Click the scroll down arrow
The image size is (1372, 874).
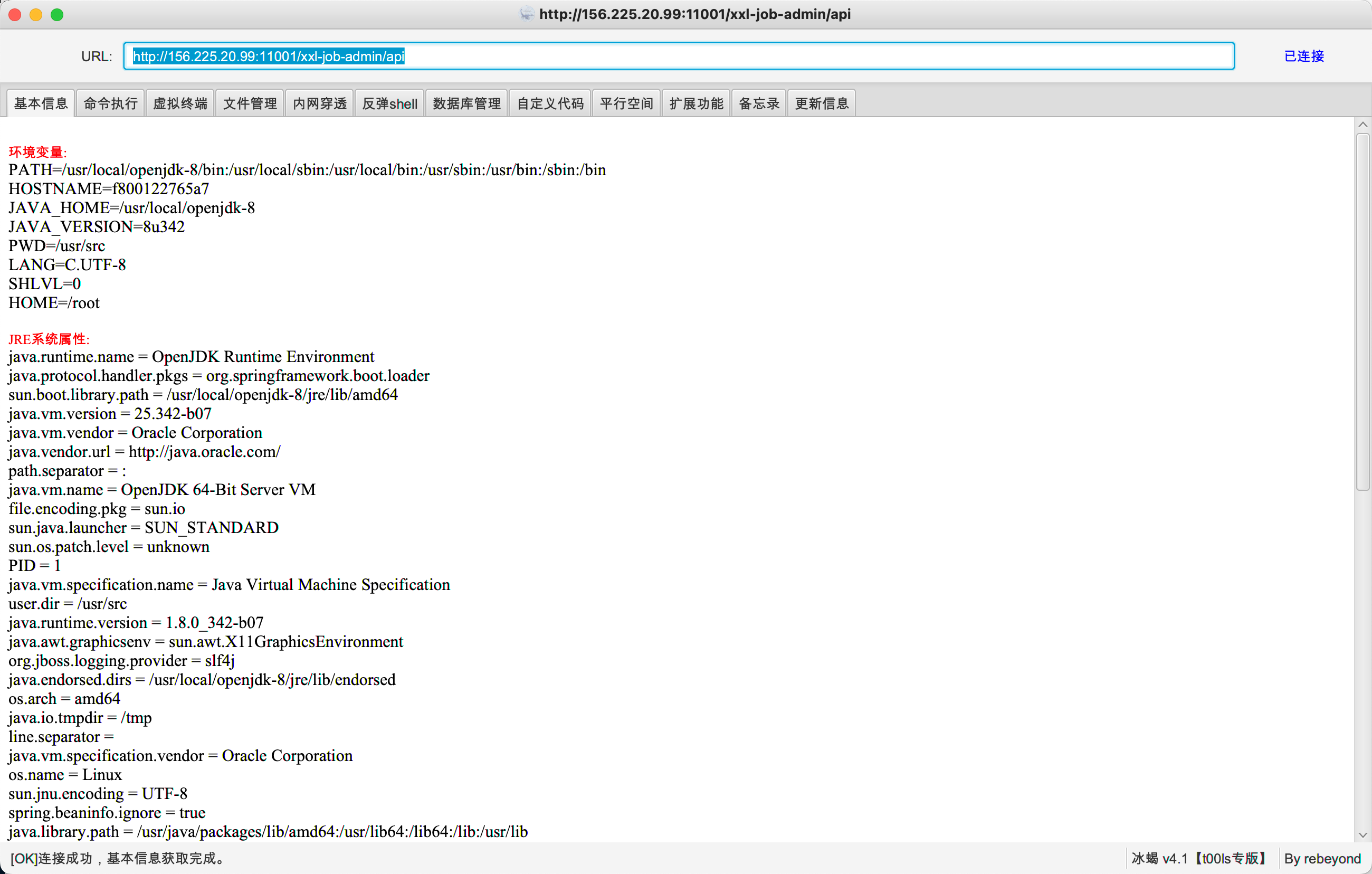coord(1363,835)
